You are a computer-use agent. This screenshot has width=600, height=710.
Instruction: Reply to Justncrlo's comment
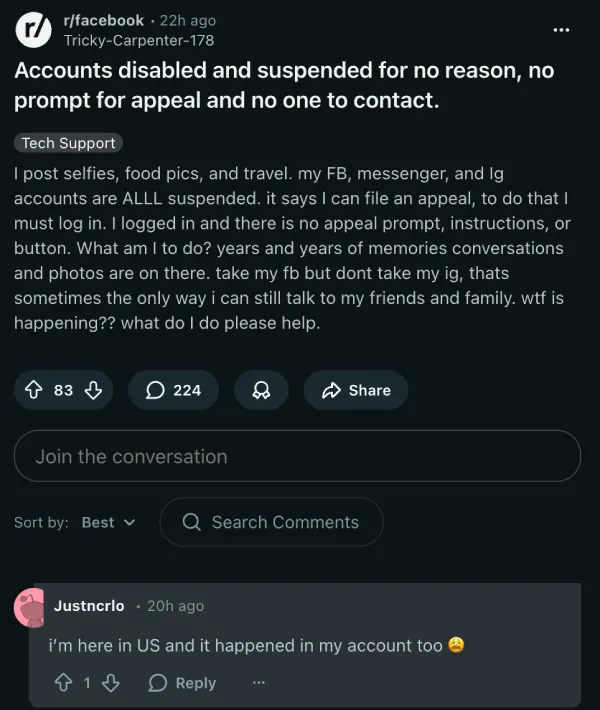click(x=182, y=682)
